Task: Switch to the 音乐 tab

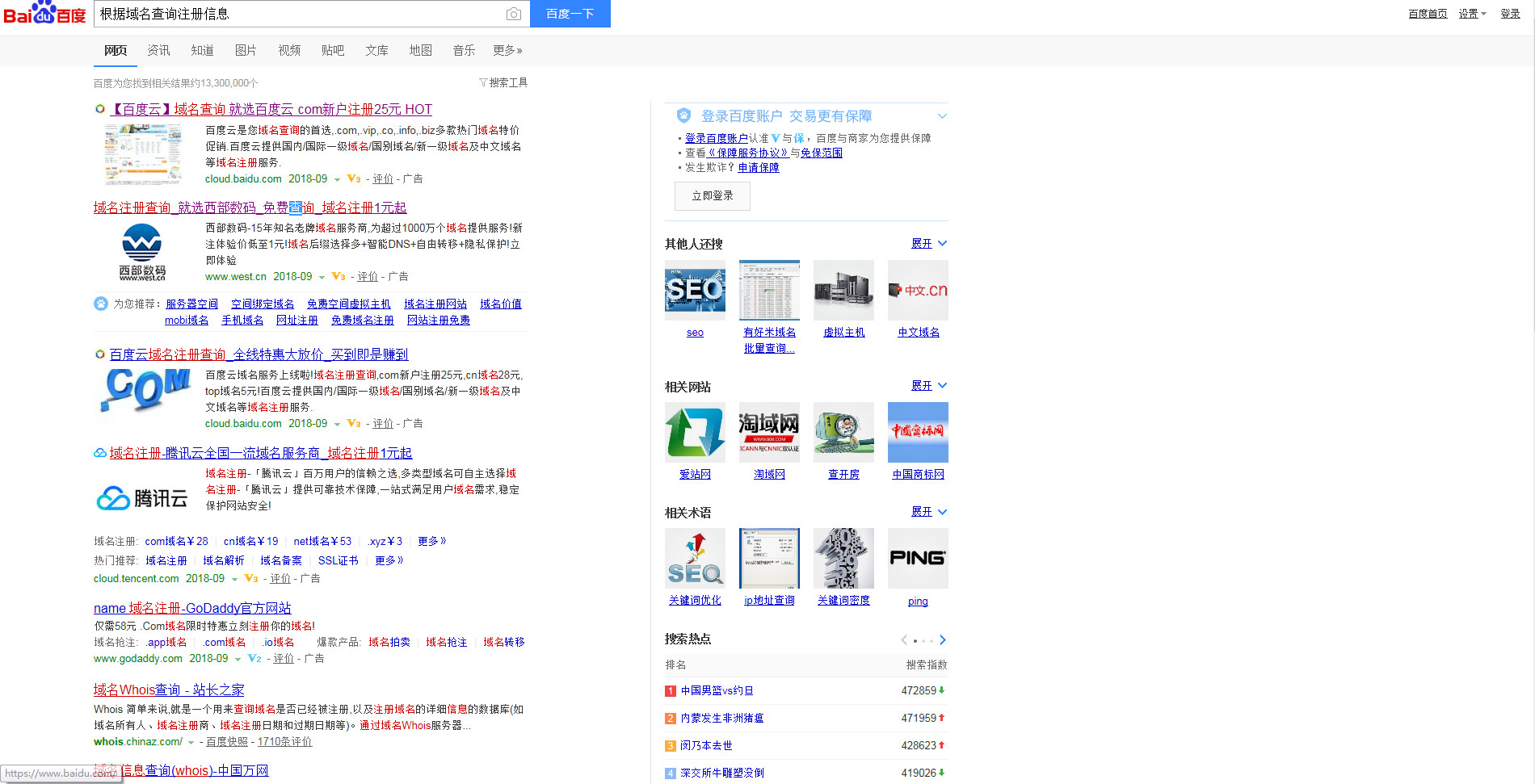Action: tap(464, 50)
